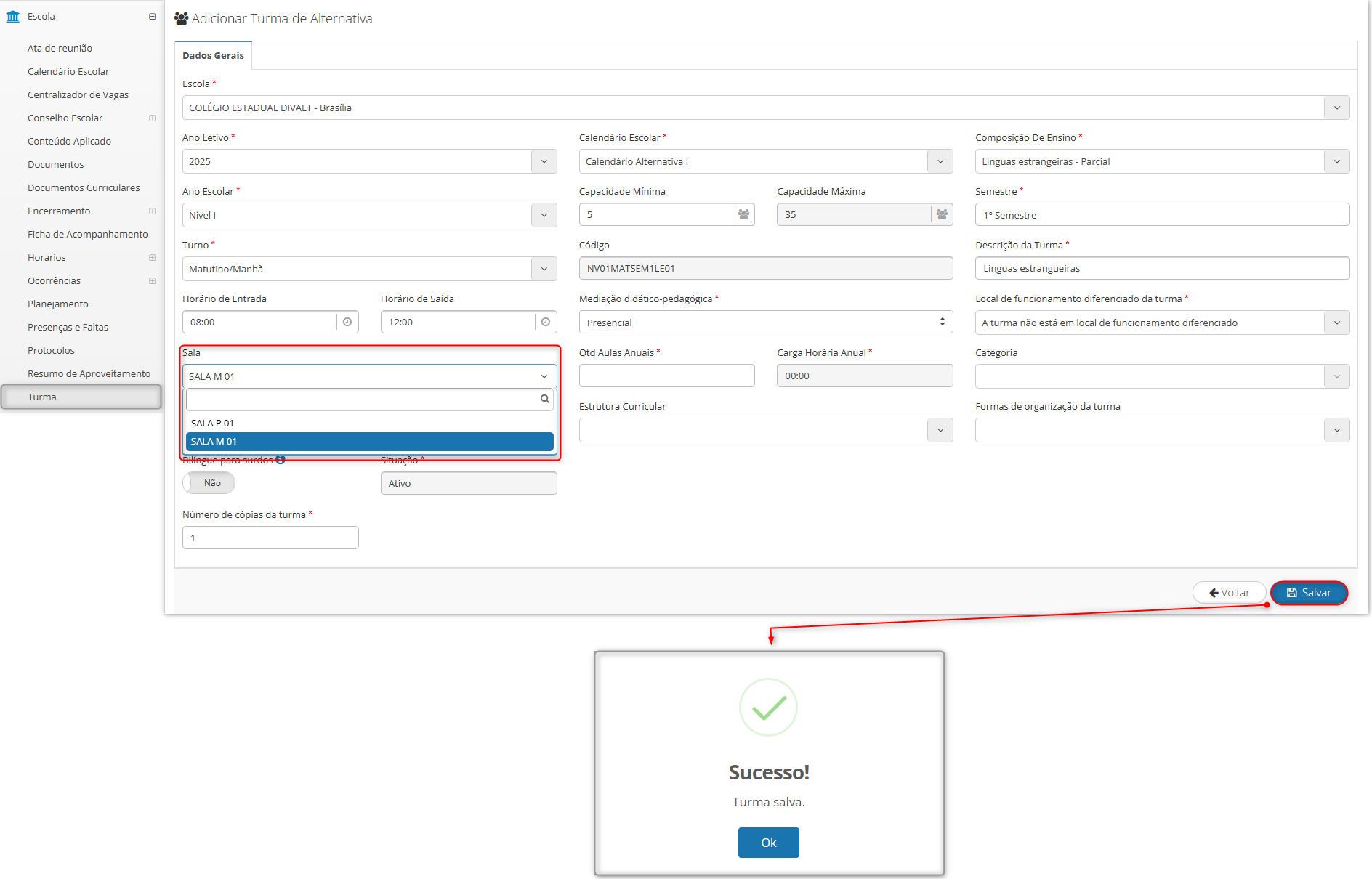Click the Escola building icon in sidebar
1372x879 pixels.
[13, 17]
